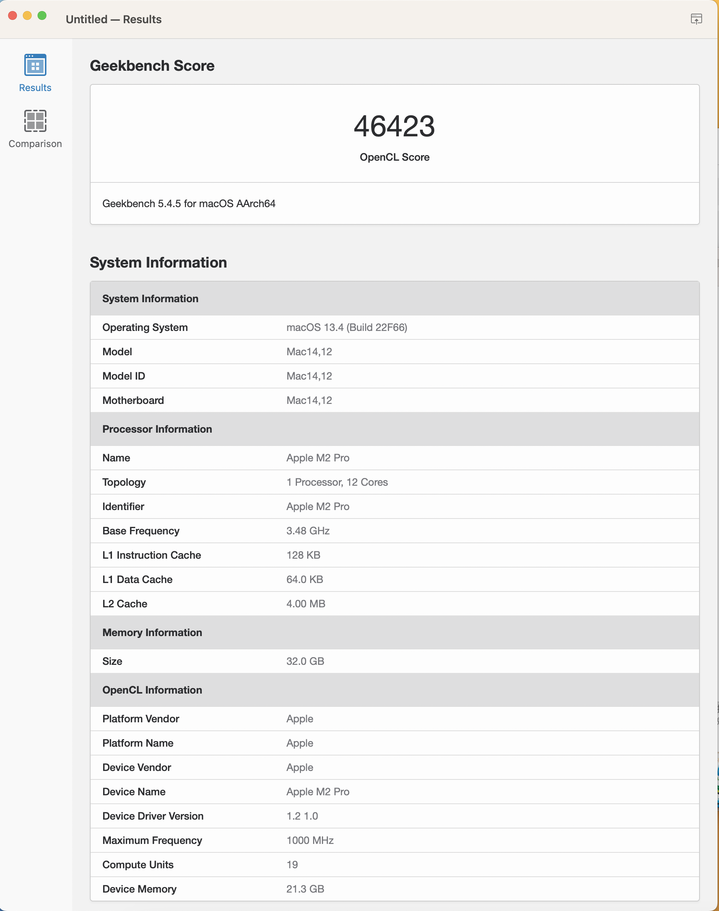The width and height of the screenshot is (719, 911).
Task: Select Mac14,12 value in Motherboard row
Action: tap(309, 401)
